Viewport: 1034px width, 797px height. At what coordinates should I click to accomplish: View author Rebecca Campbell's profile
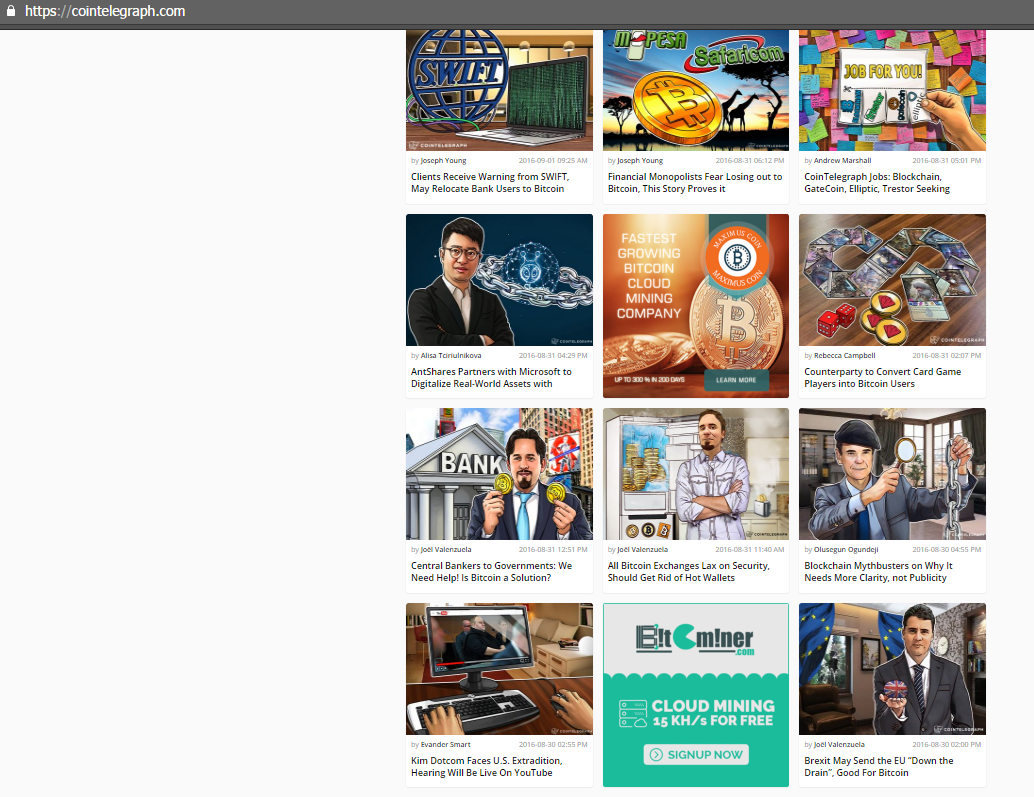click(845, 355)
